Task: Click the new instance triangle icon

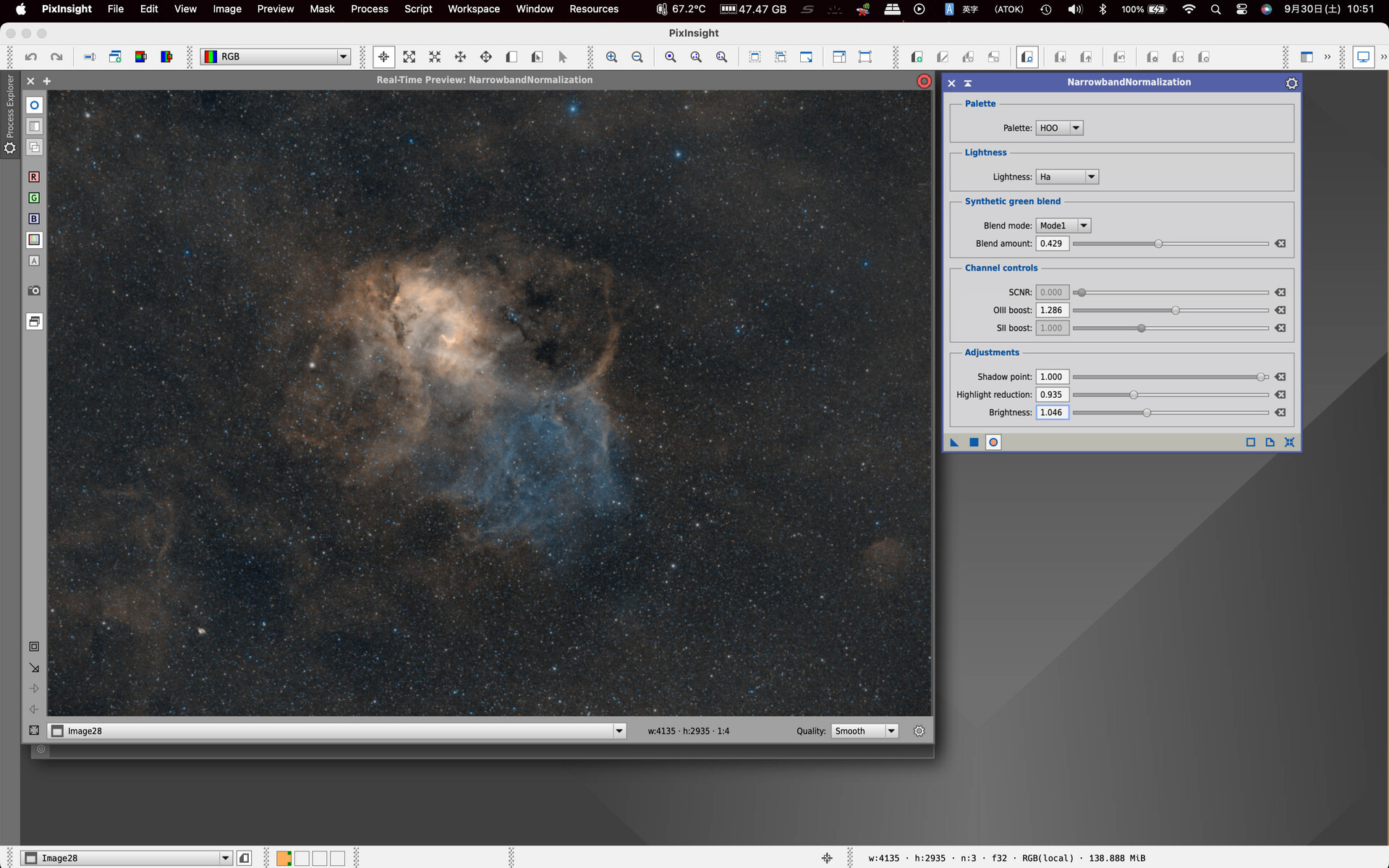Action: 954,442
